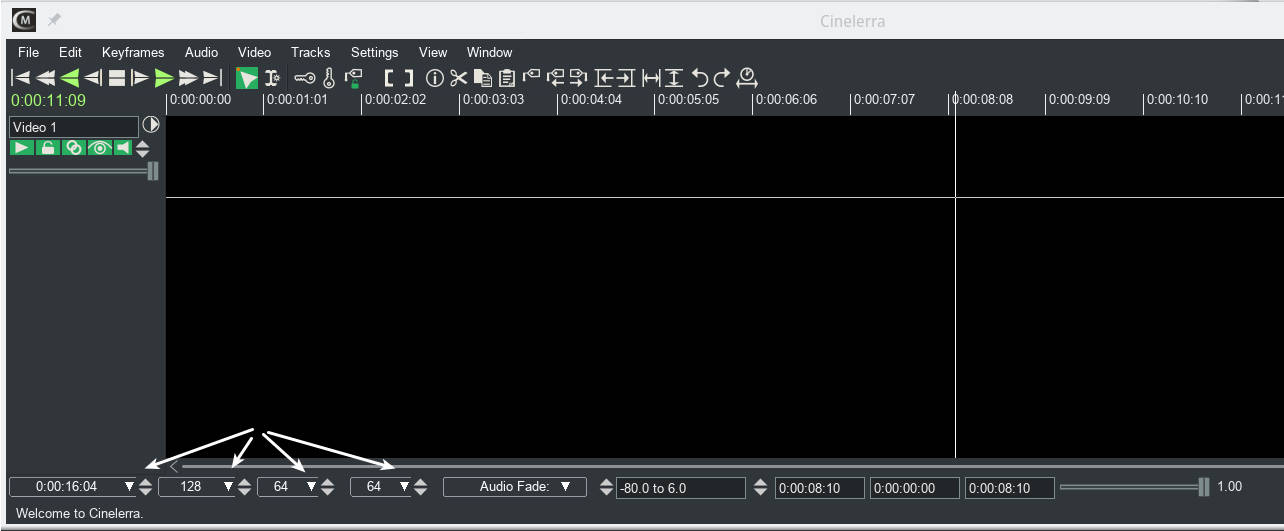
Task: Open the 0:00:16:04 zoom duration dropdown
Action: pyautogui.click(x=129, y=487)
